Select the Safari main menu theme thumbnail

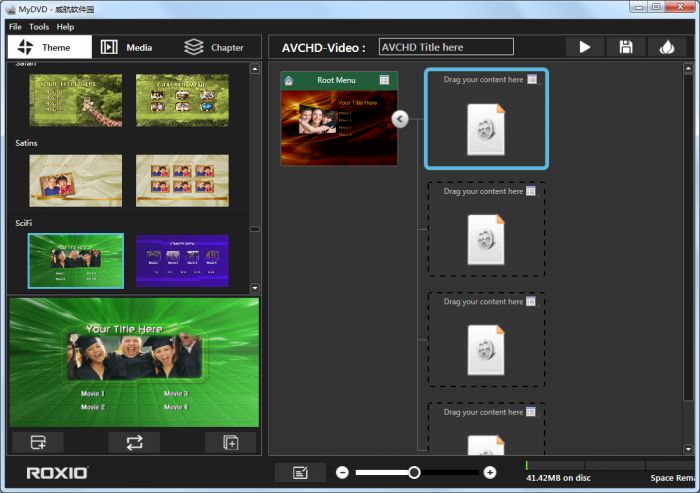click(75, 100)
